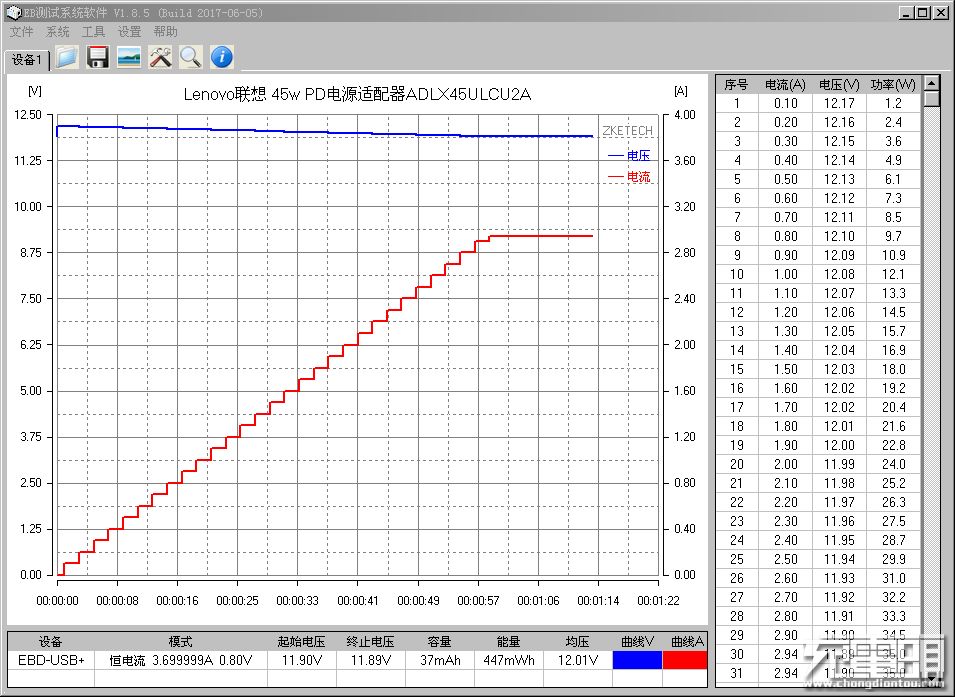The width and height of the screenshot is (955, 697).
Task: Click the 4.00 current axis label
Action: [x=685, y=115]
